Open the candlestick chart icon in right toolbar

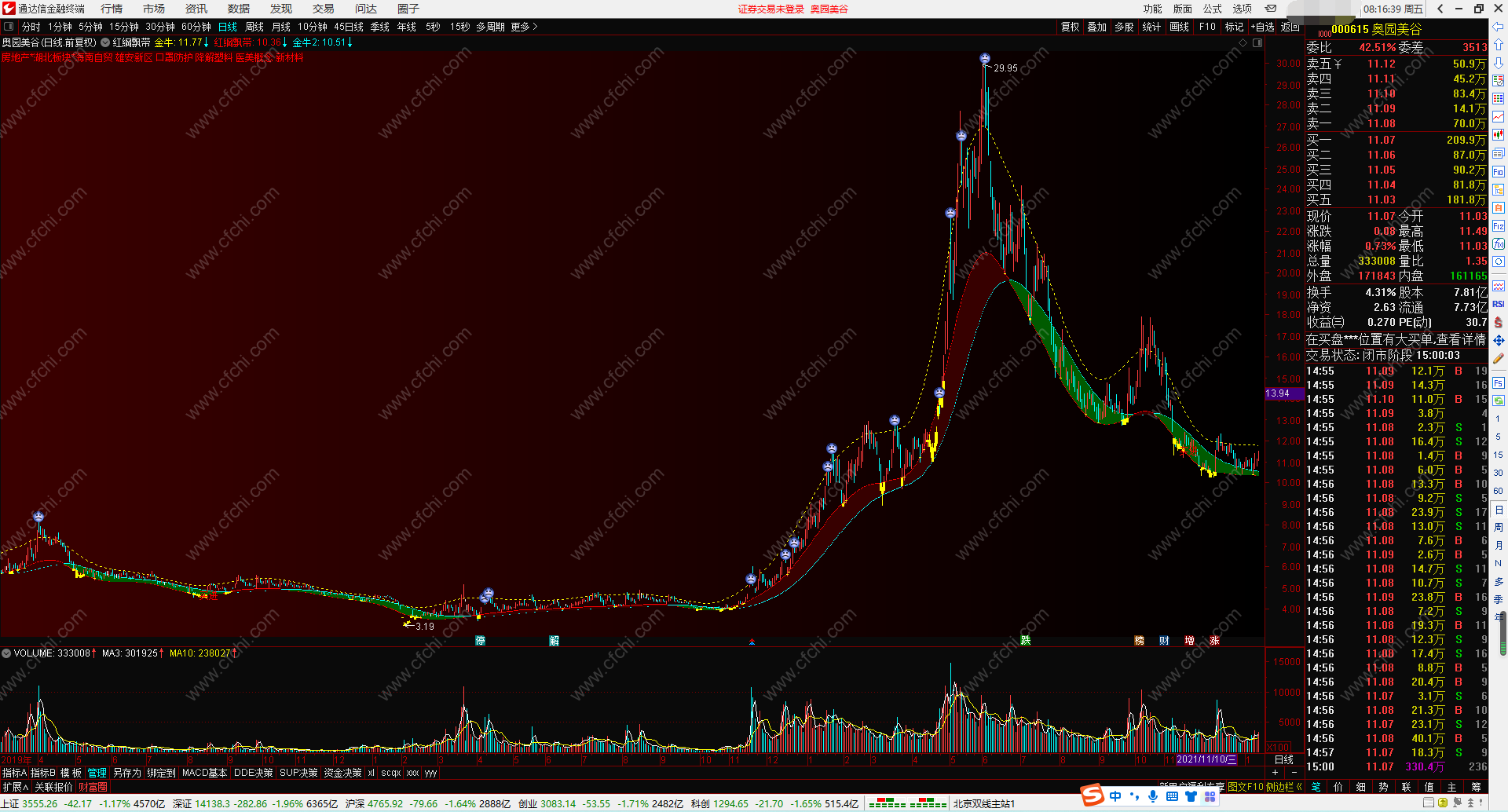pos(1499,135)
